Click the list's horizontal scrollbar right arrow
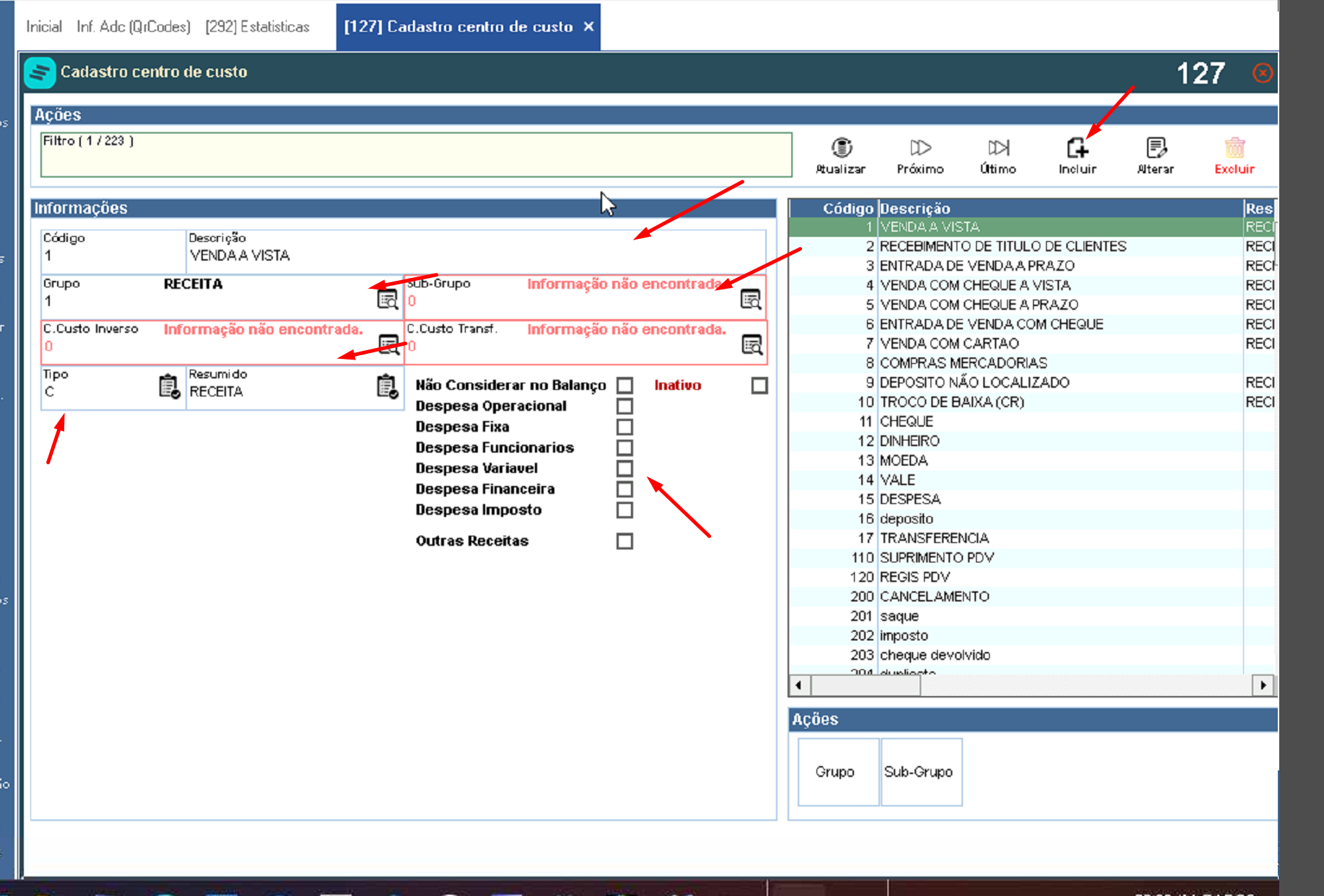 point(1263,684)
